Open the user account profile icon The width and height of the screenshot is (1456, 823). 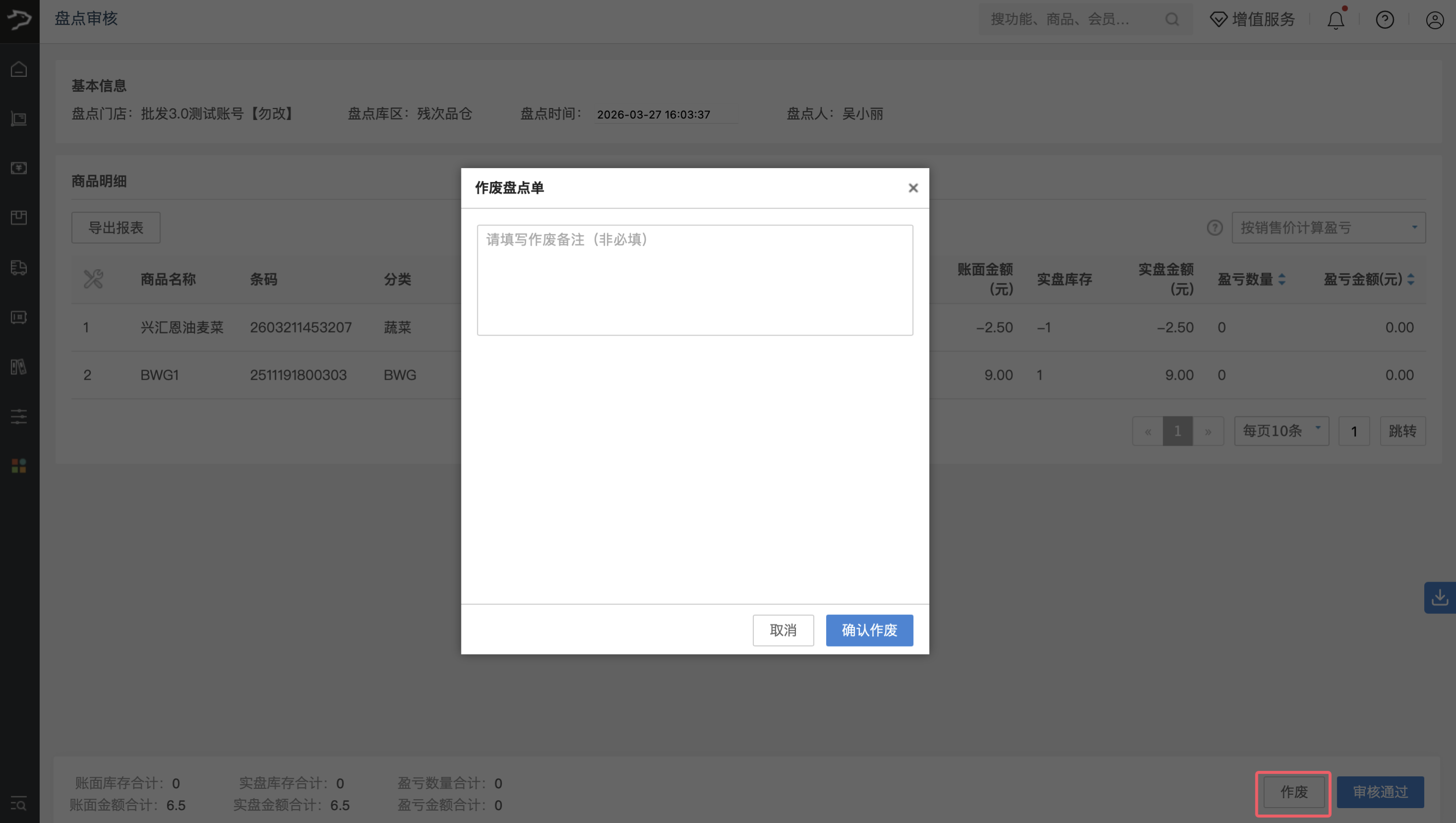(x=1434, y=20)
